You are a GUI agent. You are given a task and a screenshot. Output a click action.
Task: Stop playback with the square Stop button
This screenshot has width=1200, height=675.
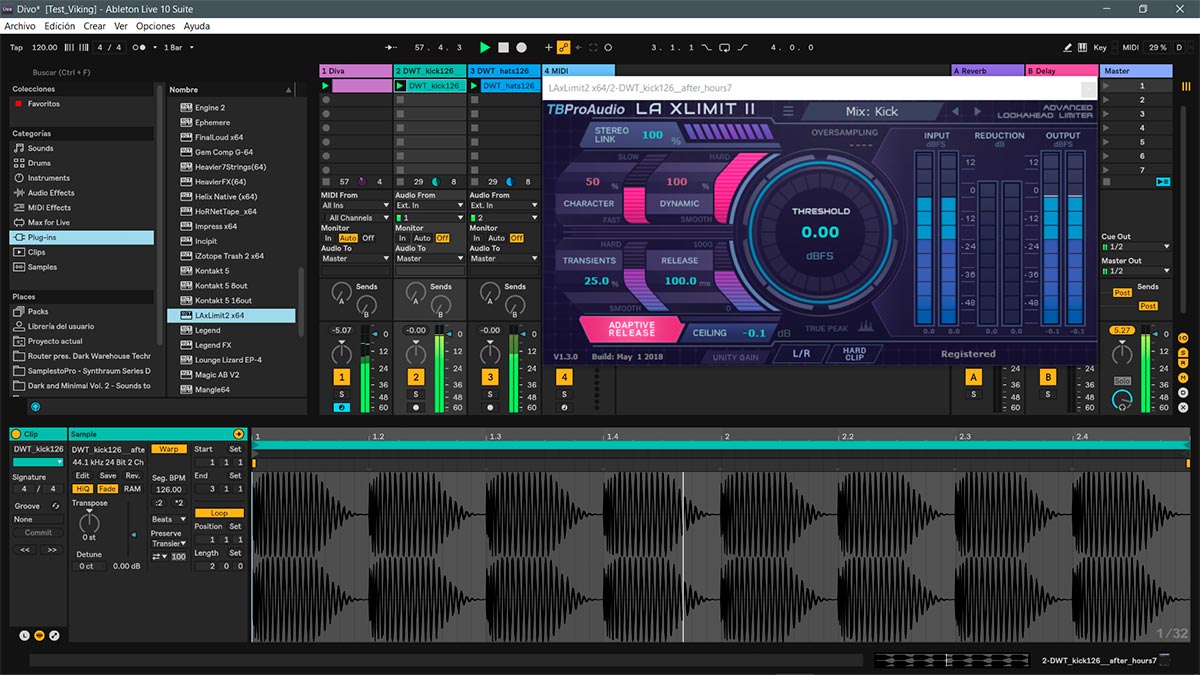coord(503,47)
